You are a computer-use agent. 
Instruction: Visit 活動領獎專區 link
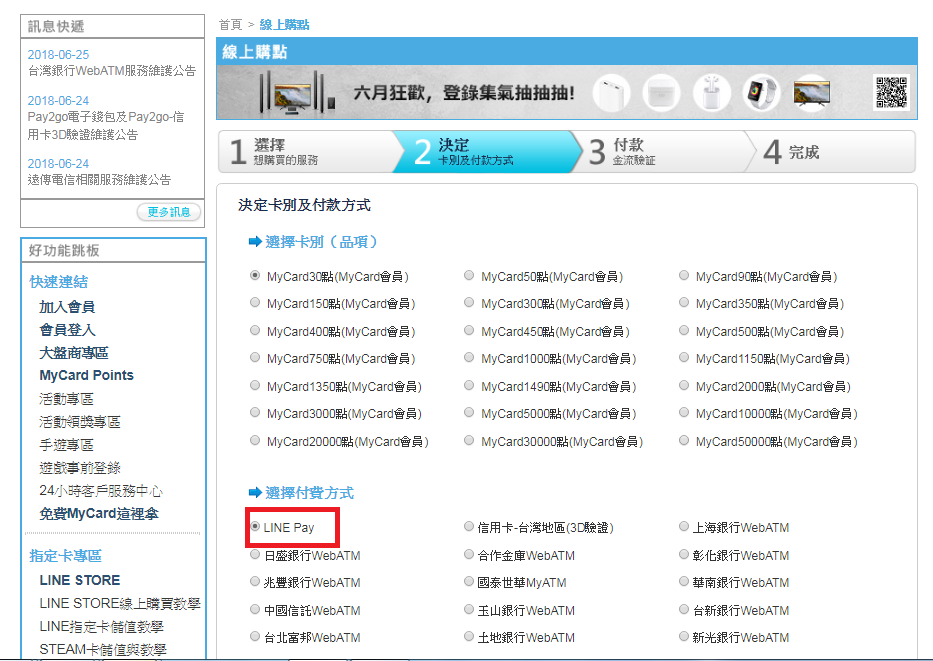click(80, 422)
